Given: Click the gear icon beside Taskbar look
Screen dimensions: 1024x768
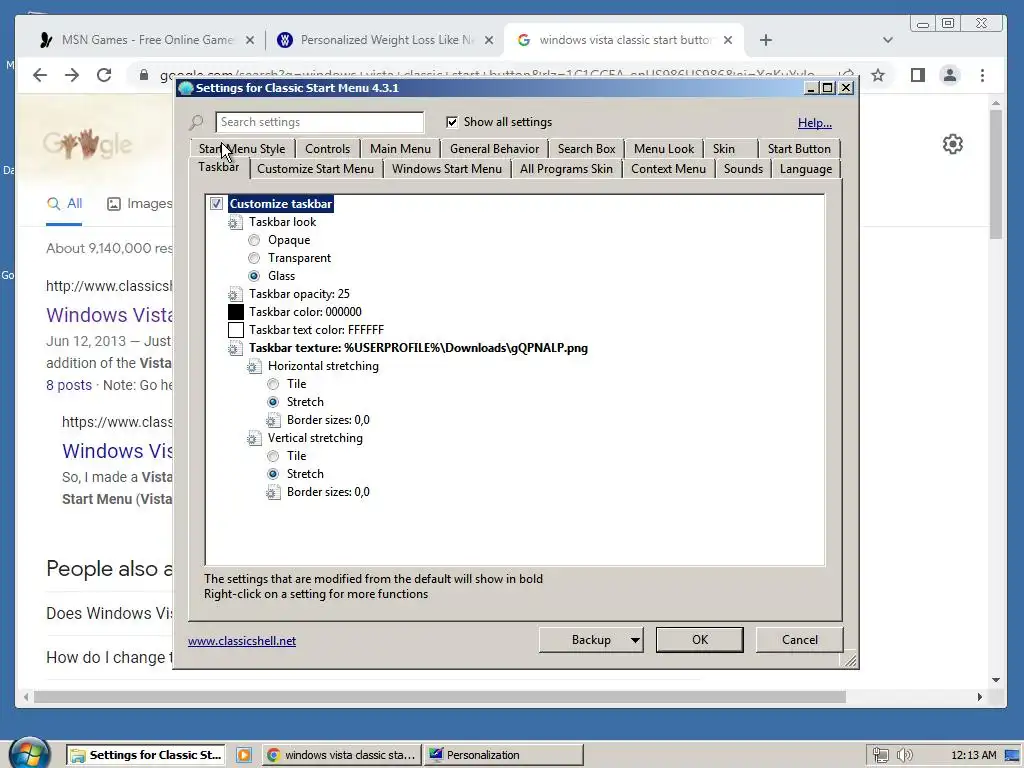Looking at the screenshot, I should pos(235,223).
